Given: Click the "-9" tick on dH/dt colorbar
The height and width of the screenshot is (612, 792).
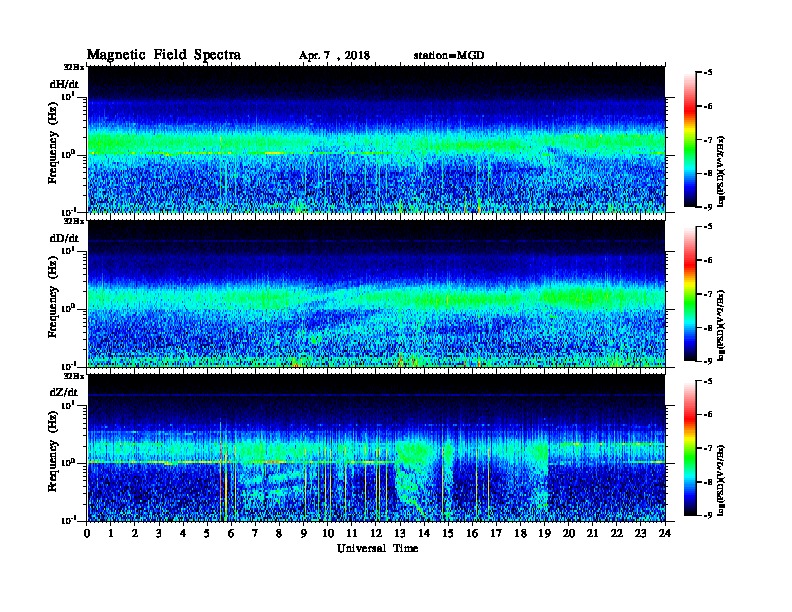Looking at the screenshot, I should tap(708, 207).
